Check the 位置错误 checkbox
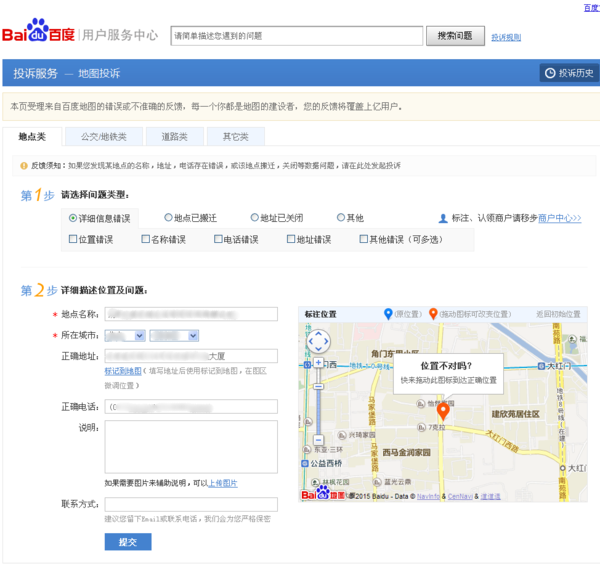This screenshot has width=600, height=564. (x=73, y=239)
